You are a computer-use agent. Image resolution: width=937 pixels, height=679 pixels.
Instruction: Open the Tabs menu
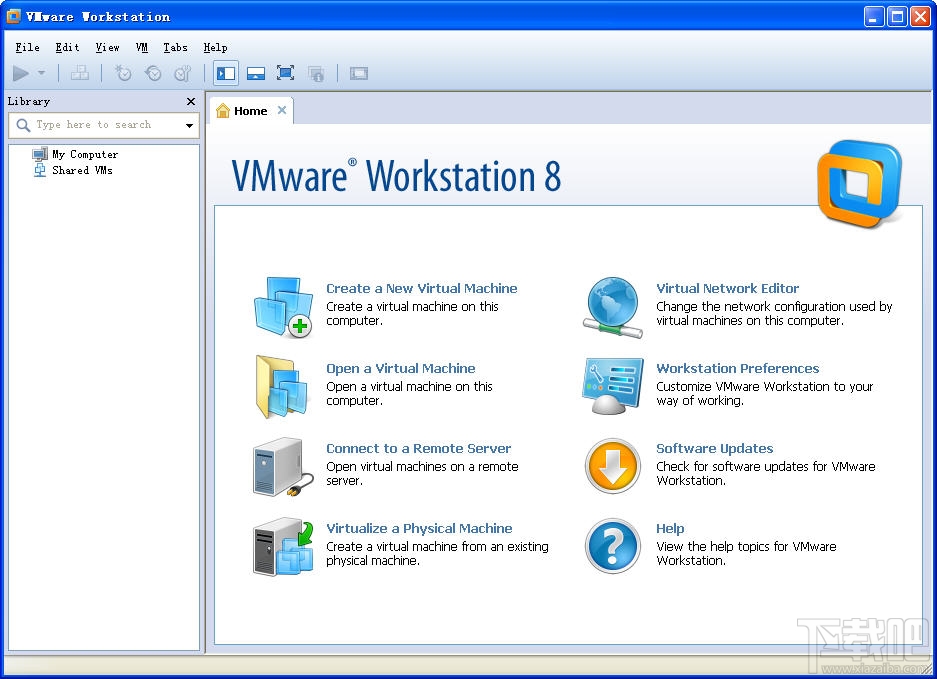[x=176, y=47]
